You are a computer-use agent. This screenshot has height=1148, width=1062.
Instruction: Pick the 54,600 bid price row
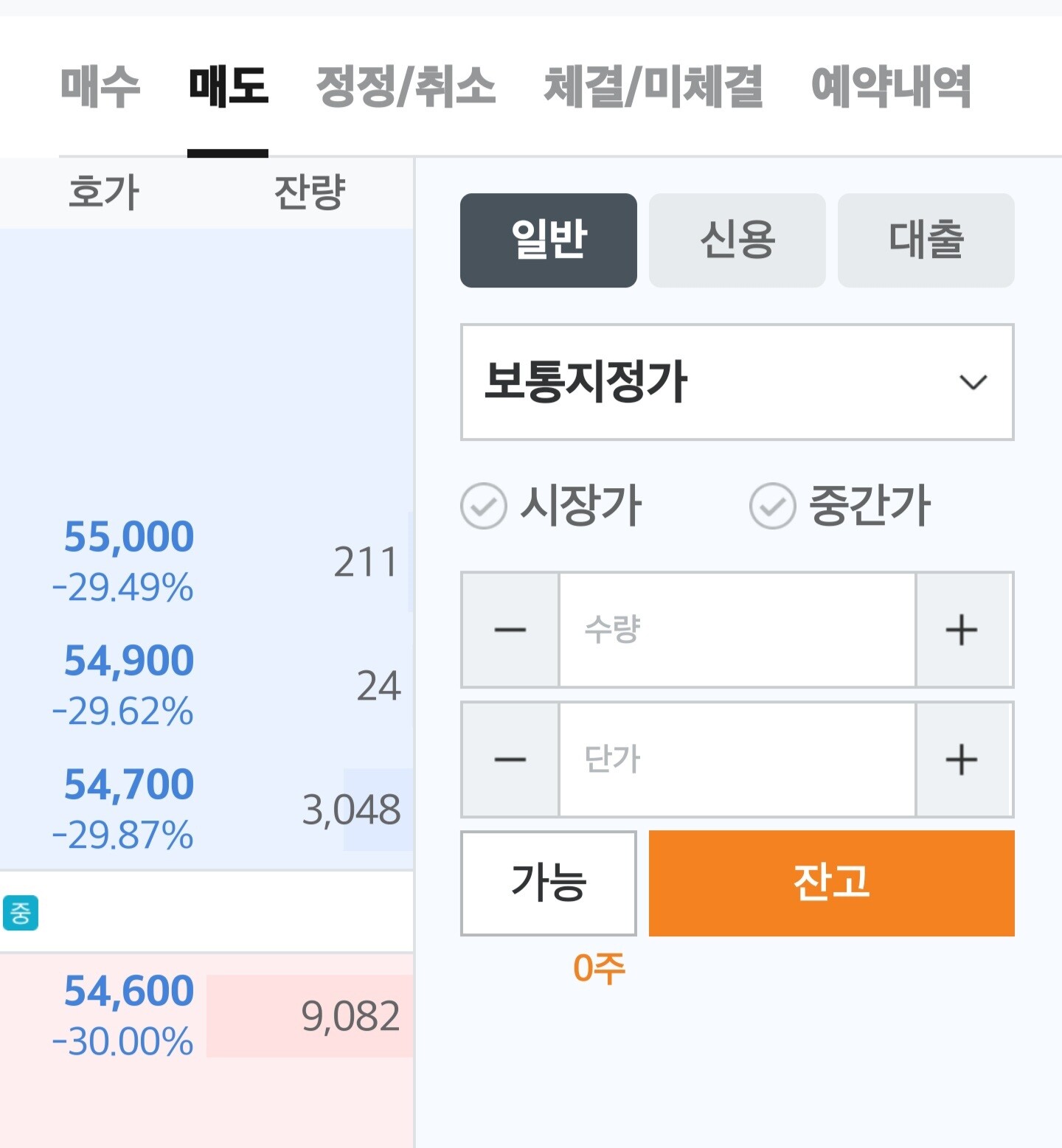coord(206,1016)
